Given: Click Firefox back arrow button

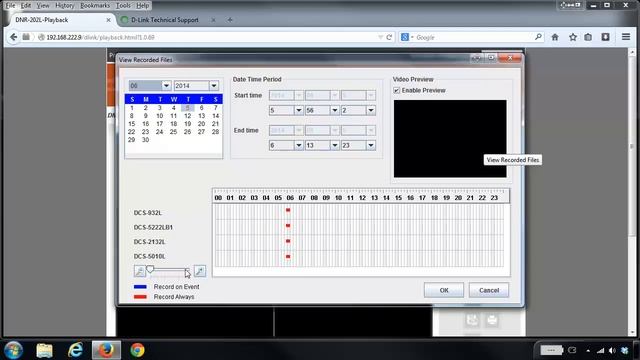Looking at the screenshot, I should [x=13, y=37].
